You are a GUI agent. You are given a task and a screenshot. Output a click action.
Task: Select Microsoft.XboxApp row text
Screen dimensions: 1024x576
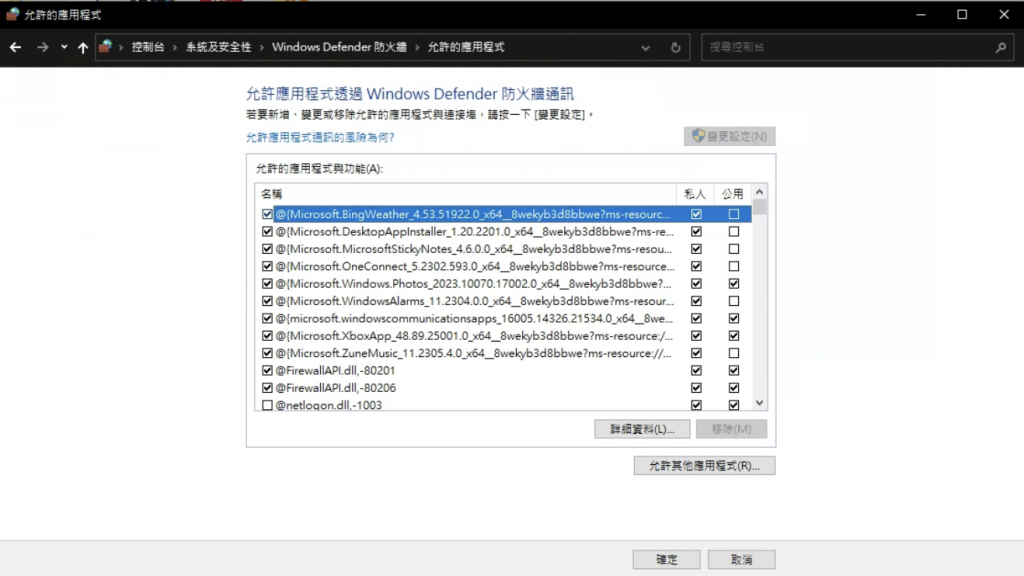pyautogui.click(x=474, y=336)
